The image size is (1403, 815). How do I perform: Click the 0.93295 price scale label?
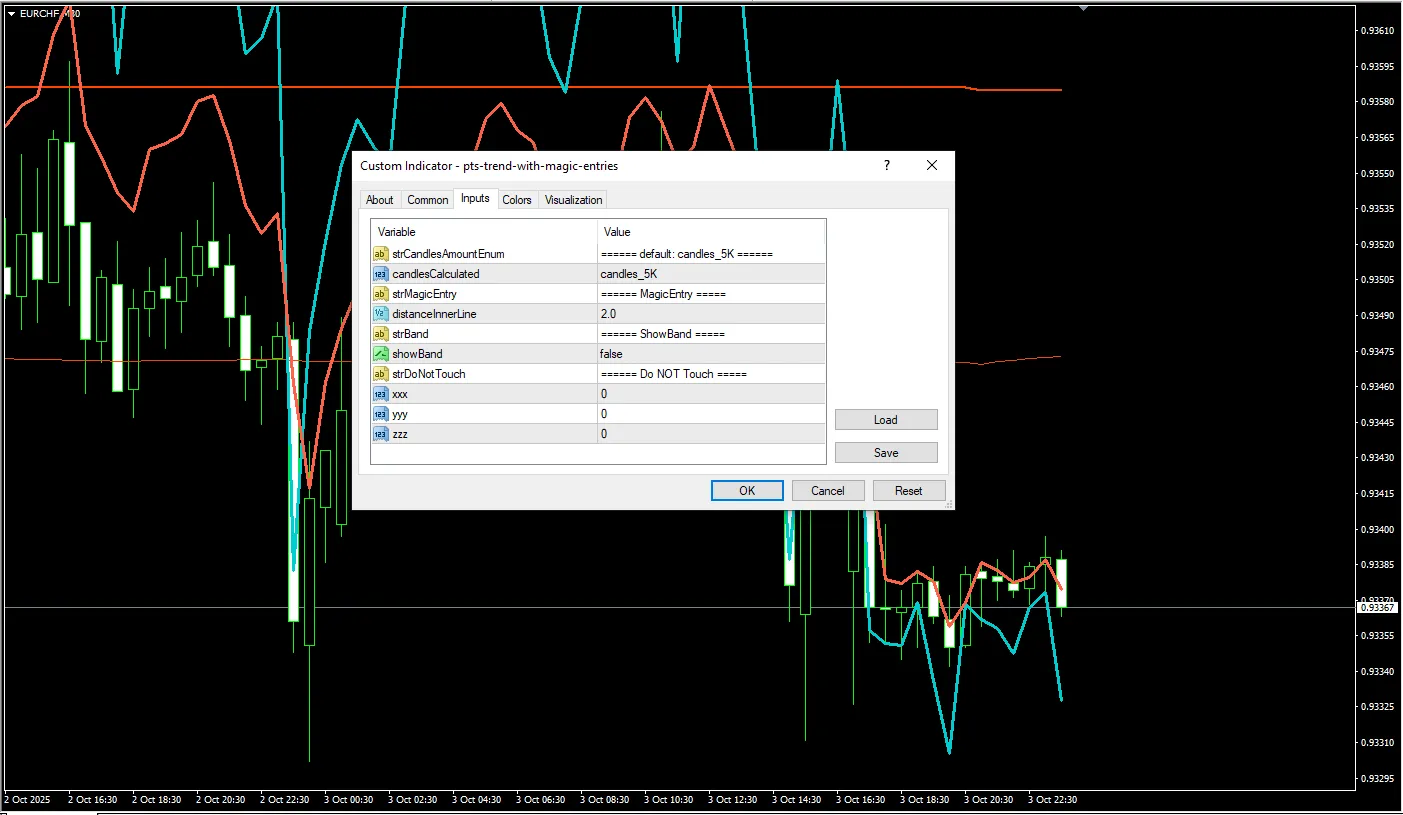pos(1378,778)
